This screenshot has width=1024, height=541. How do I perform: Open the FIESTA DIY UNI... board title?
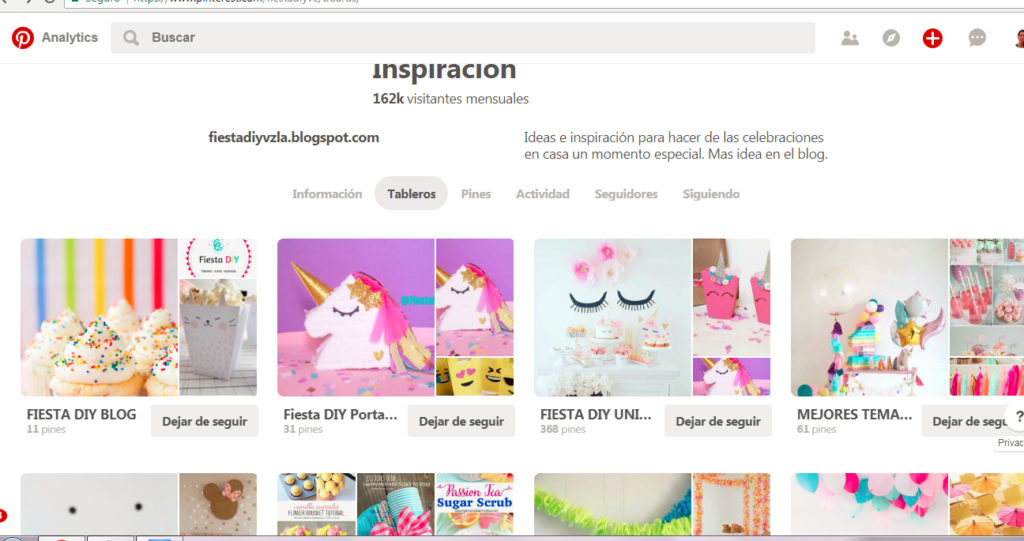596,414
